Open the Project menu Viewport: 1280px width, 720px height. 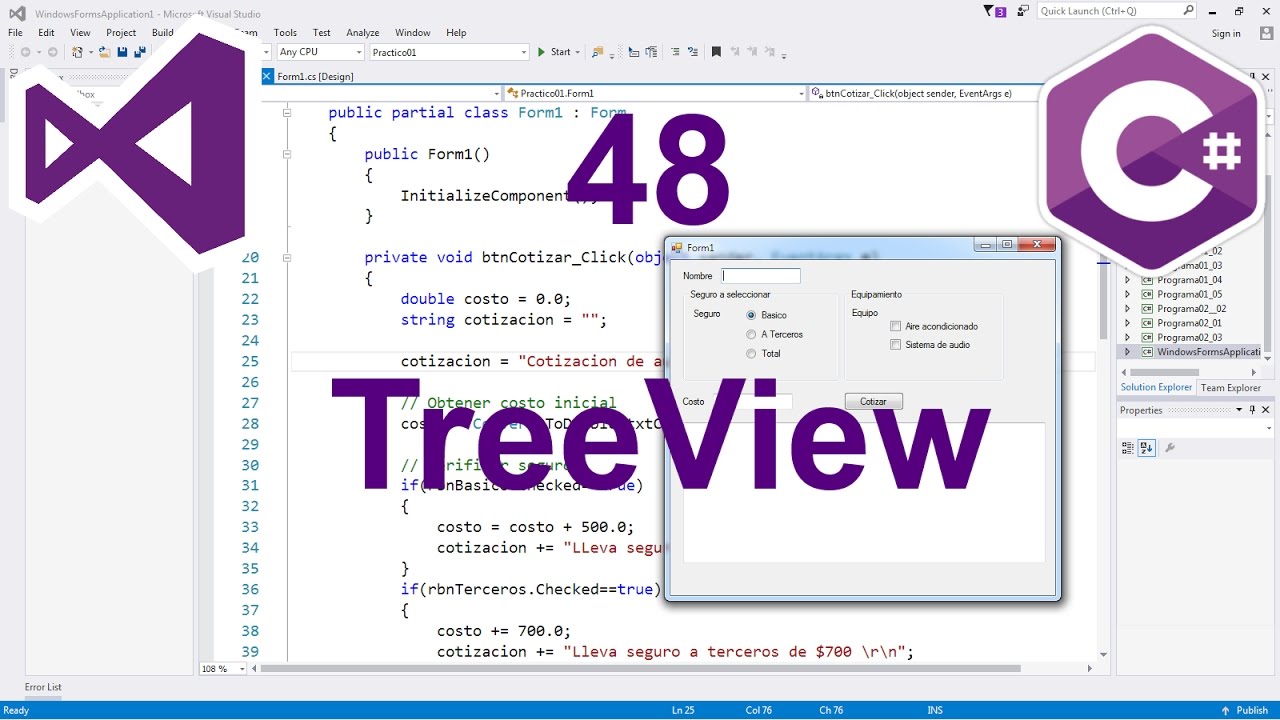coord(121,33)
